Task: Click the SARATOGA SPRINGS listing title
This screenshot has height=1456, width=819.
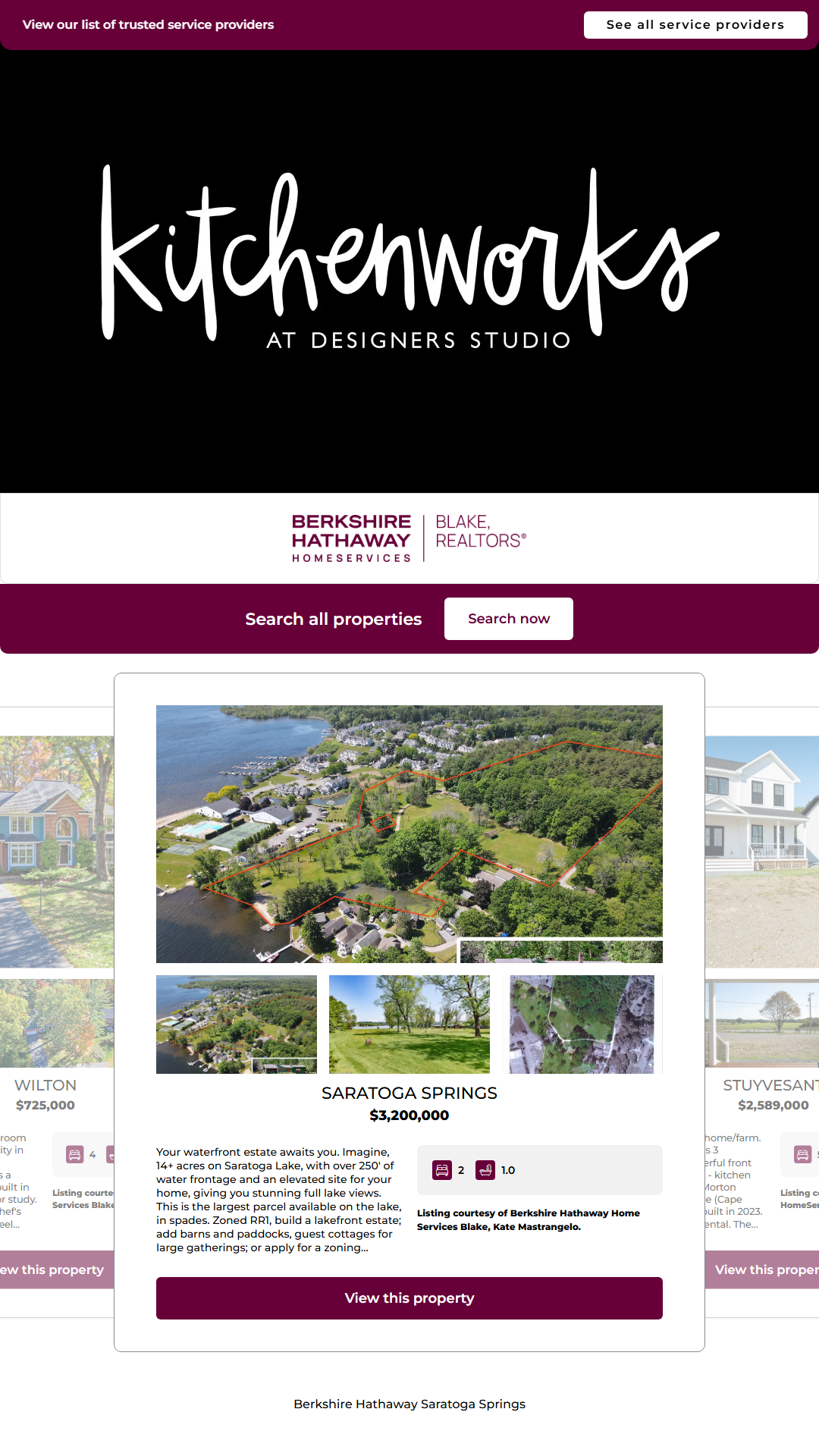Action: pyautogui.click(x=409, y=1094)
